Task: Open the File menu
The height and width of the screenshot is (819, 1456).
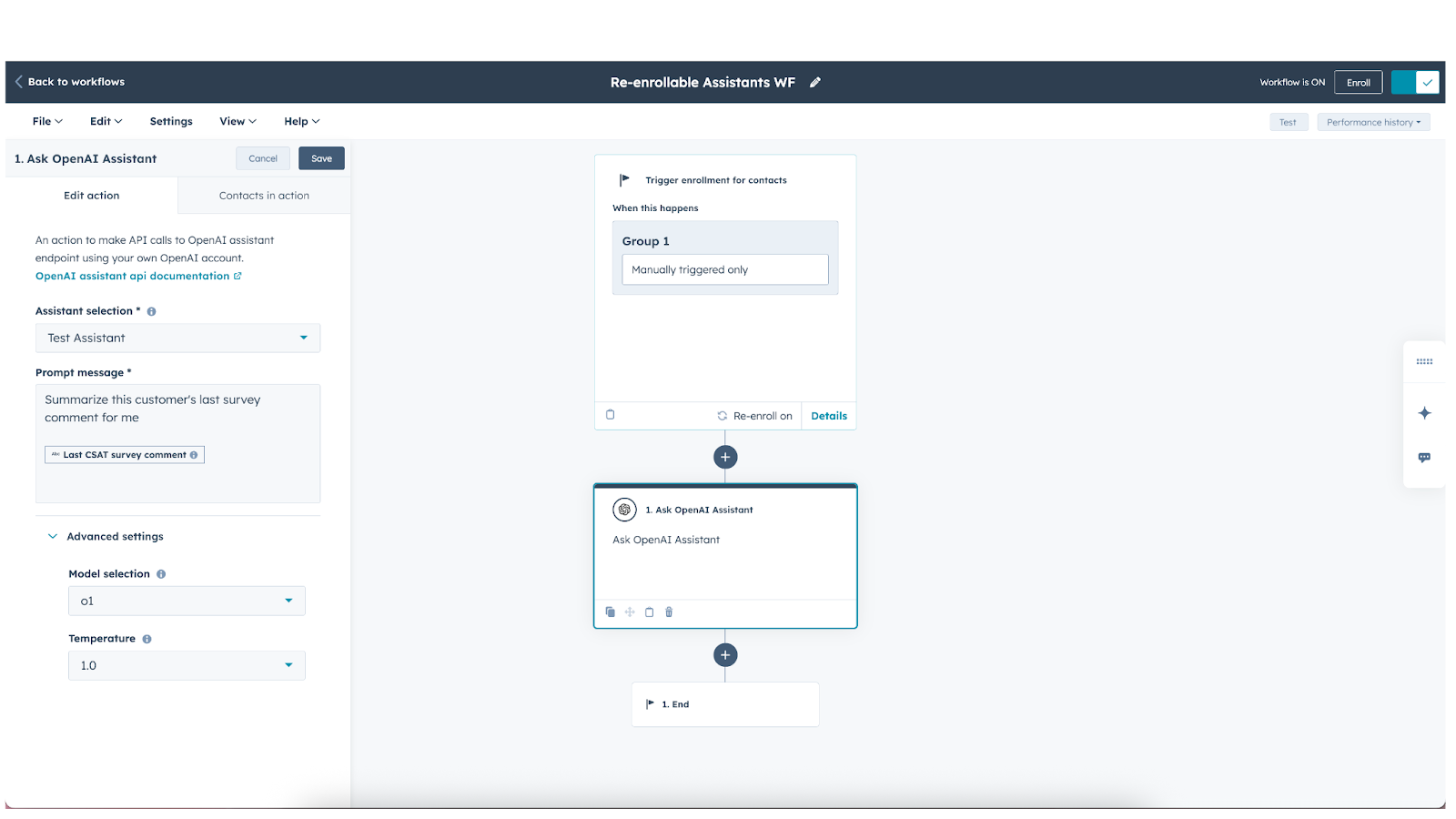Action: click(x=47, y=121)
